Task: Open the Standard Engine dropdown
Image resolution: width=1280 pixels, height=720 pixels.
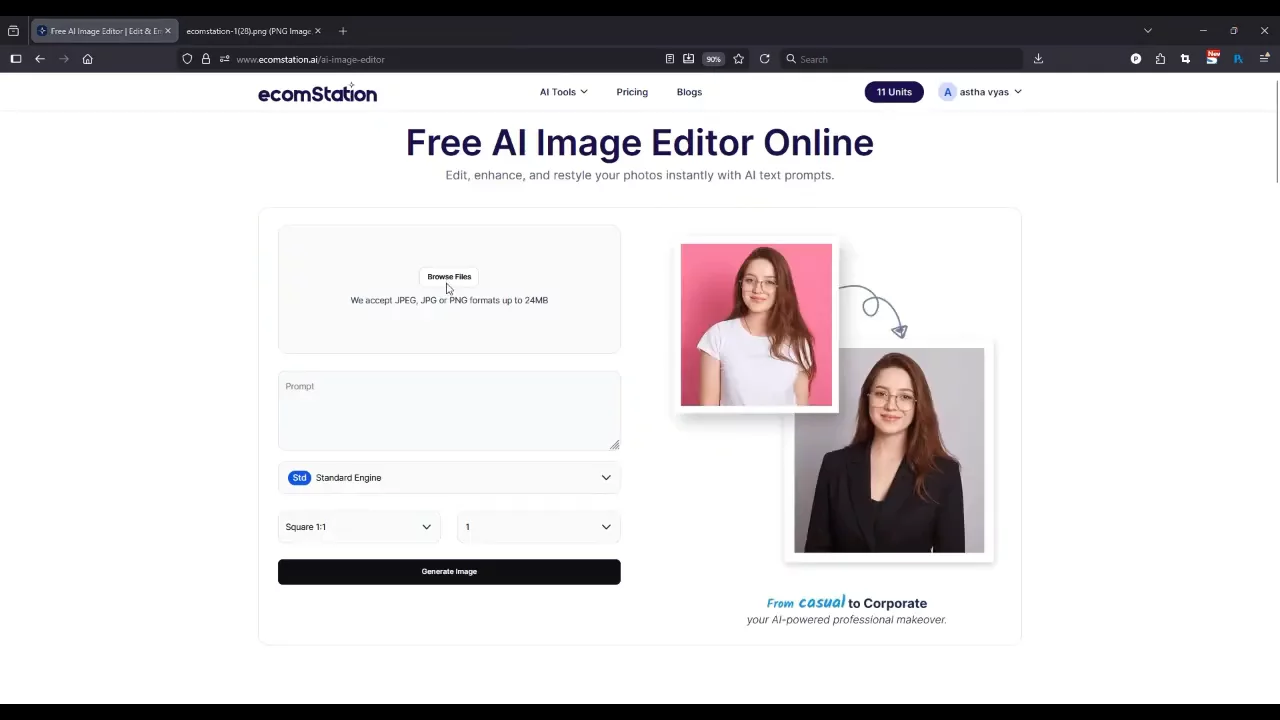Action: tap(449, 478)
